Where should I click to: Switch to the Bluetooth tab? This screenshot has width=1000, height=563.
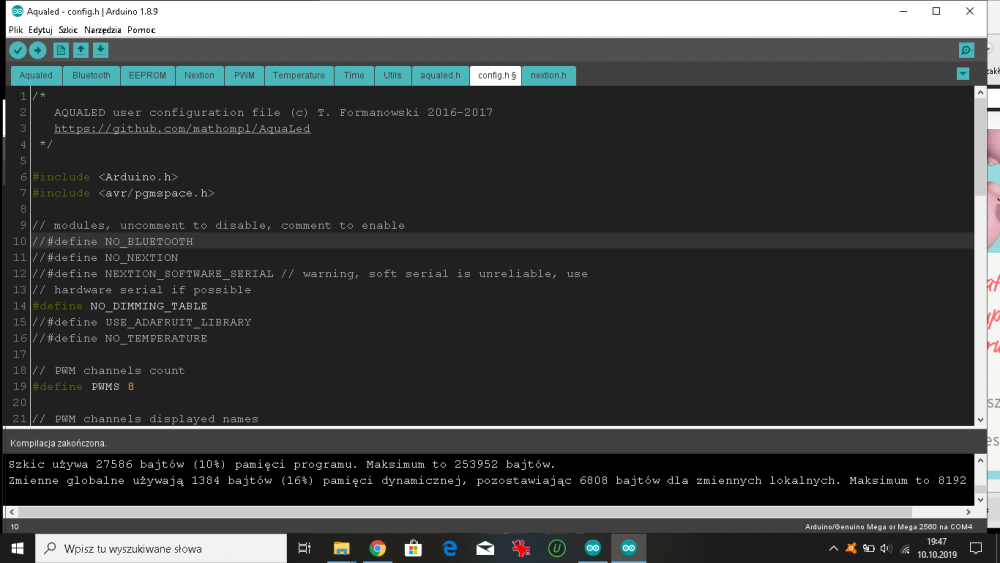coord(91,75)
